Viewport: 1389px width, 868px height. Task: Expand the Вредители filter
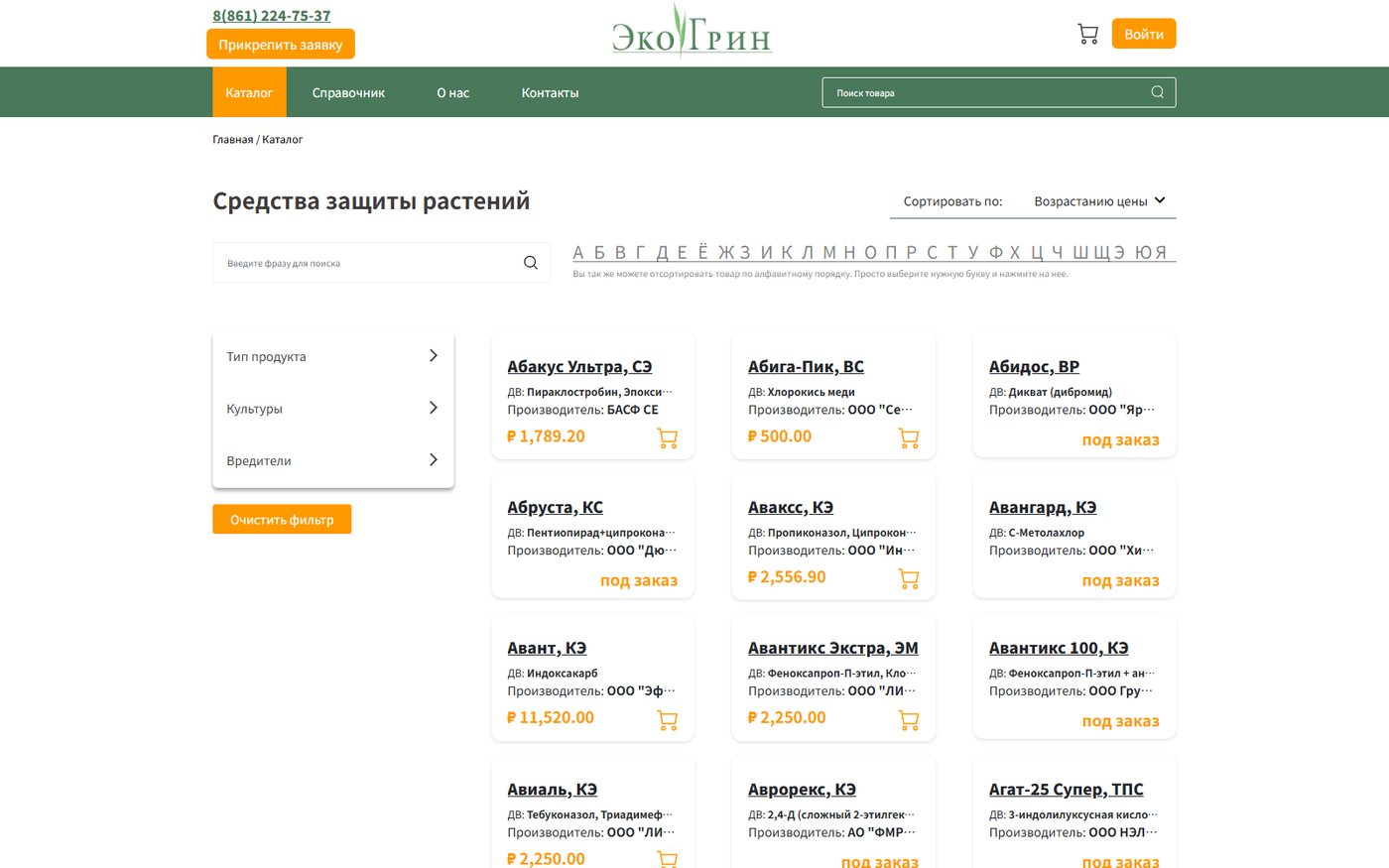[x=333, y=460]
